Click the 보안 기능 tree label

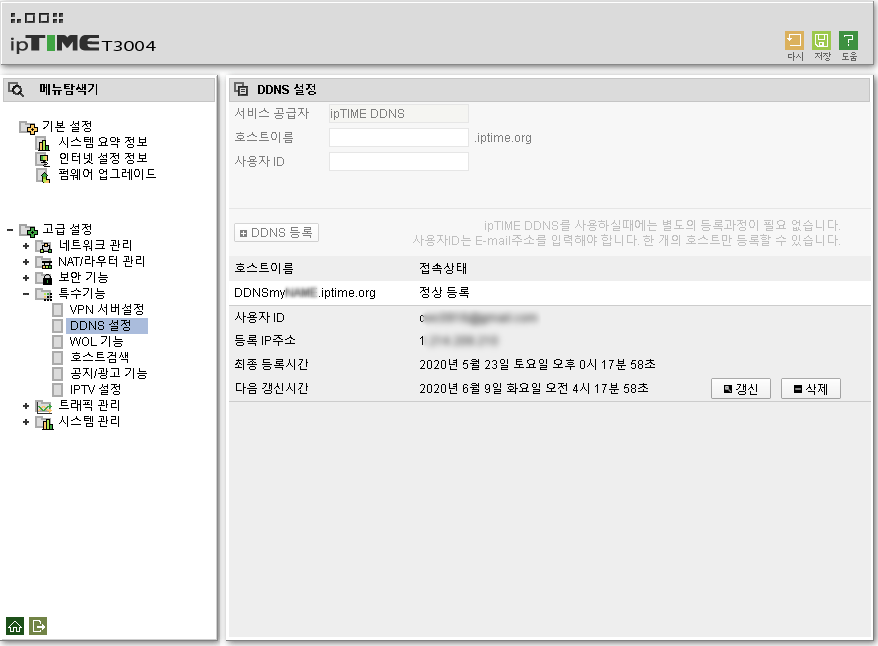83,278
